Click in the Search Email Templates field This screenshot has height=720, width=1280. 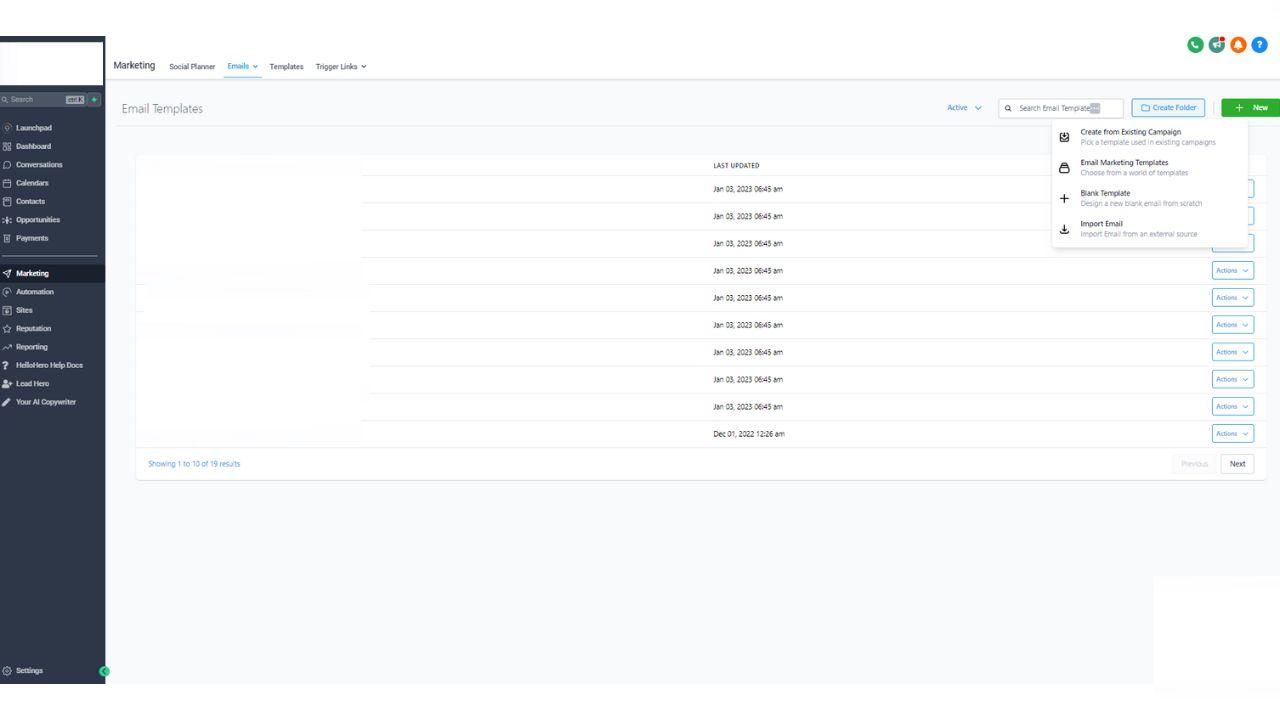pyautogui.click(x=1061, y=108)
